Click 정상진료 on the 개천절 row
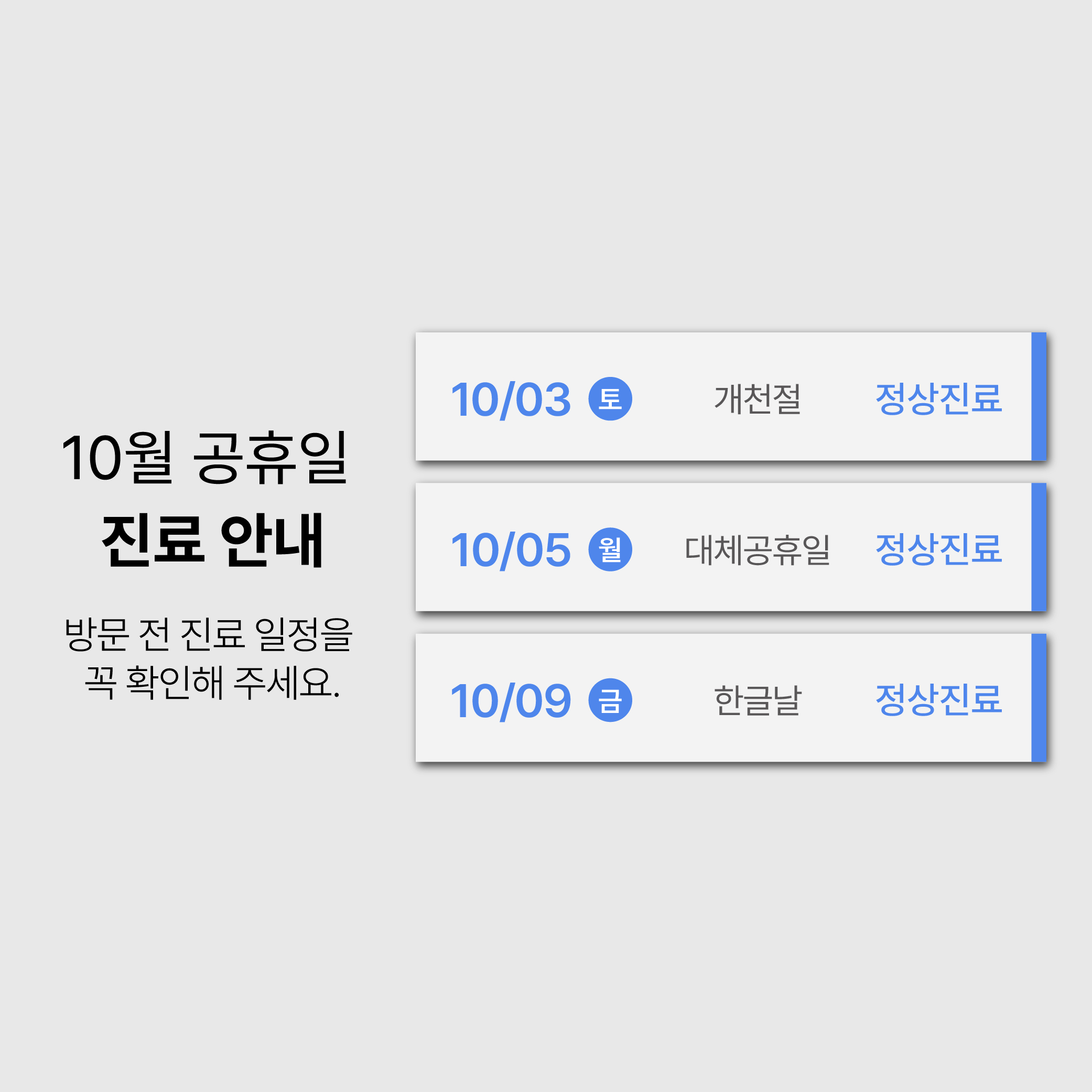 [x=938, y=398]
